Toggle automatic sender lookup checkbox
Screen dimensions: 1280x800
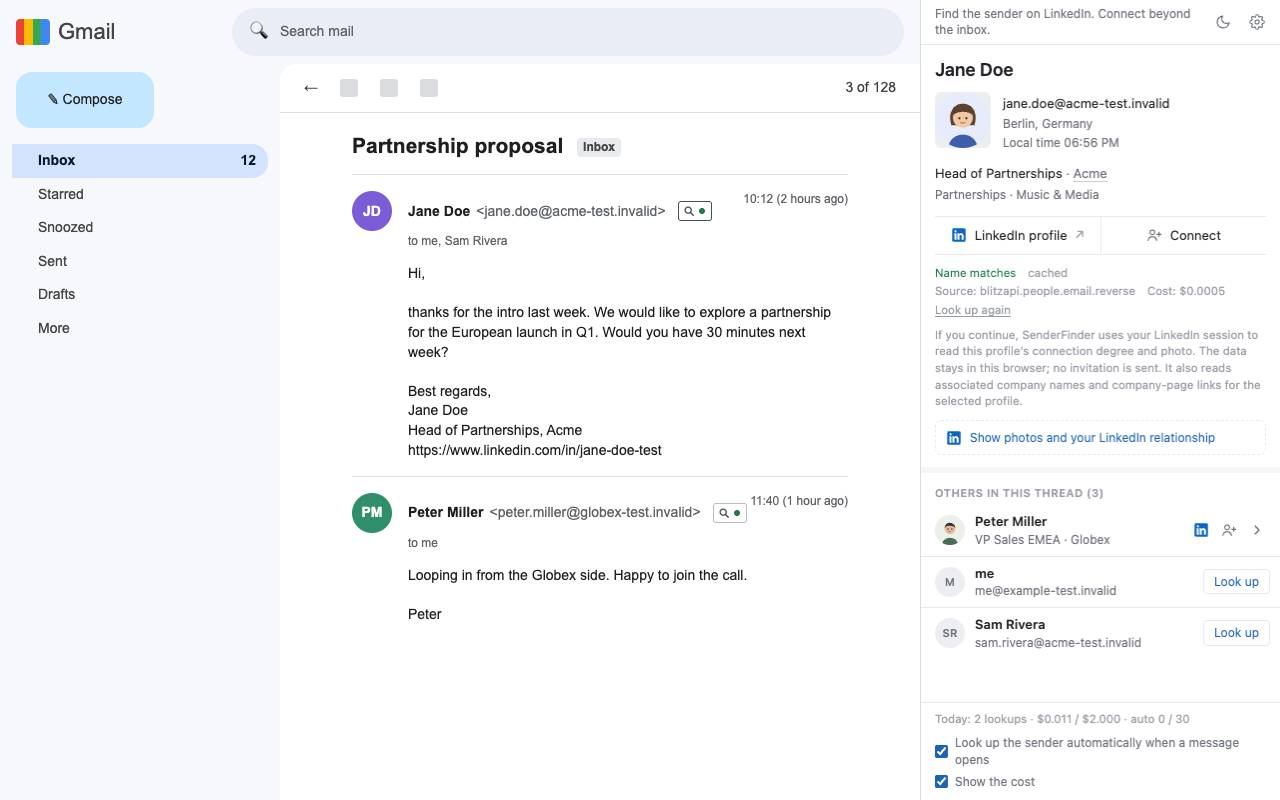click(x=941, y=751)
